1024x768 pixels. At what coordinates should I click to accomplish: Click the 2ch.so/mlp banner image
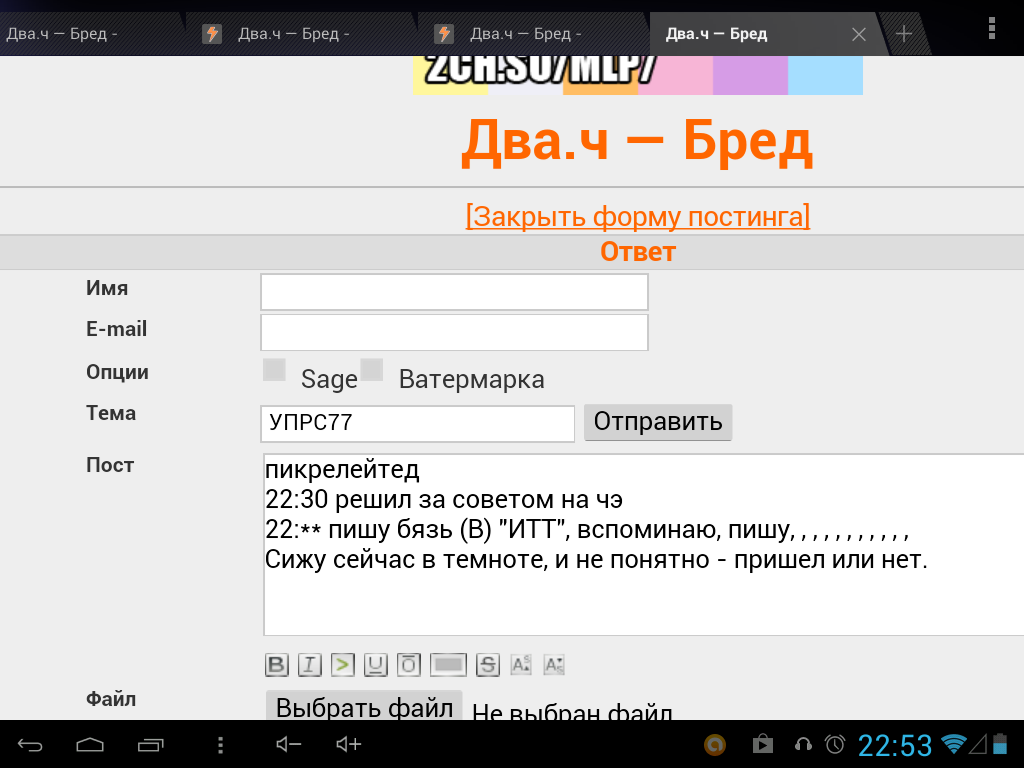(x=638, y=75)
